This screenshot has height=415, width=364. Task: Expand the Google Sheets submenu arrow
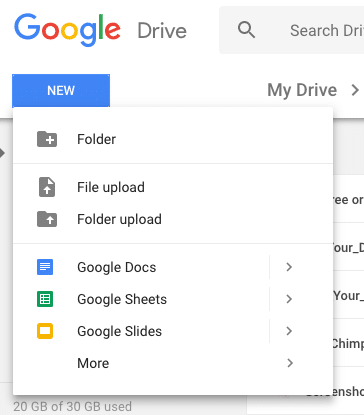289,299
